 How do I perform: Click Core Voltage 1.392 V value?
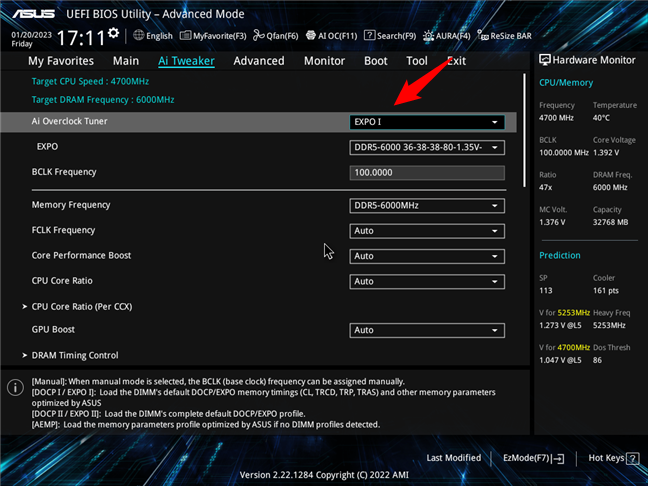click(606, 152)
